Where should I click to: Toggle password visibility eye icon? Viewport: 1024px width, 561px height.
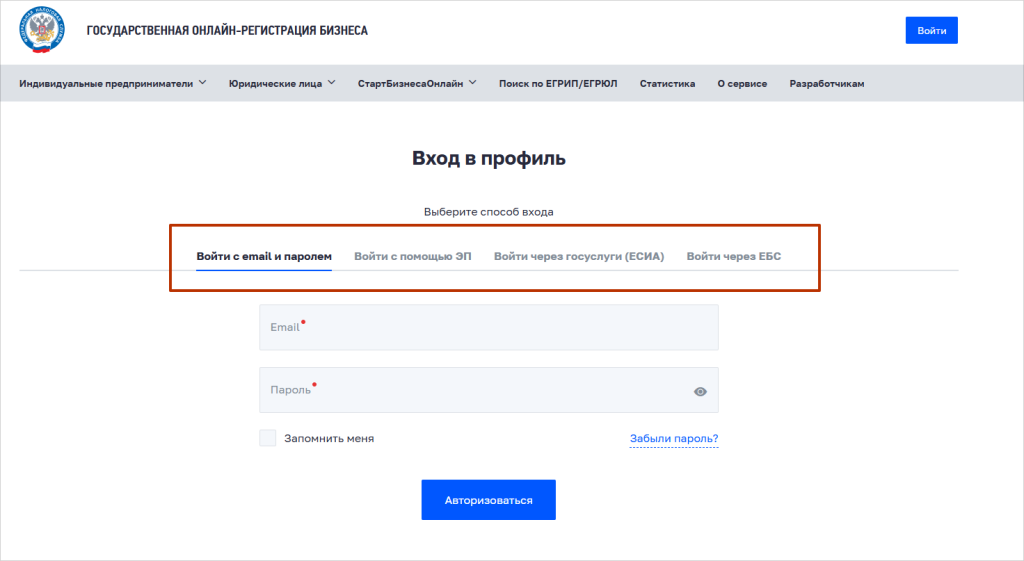click(700, 391)
